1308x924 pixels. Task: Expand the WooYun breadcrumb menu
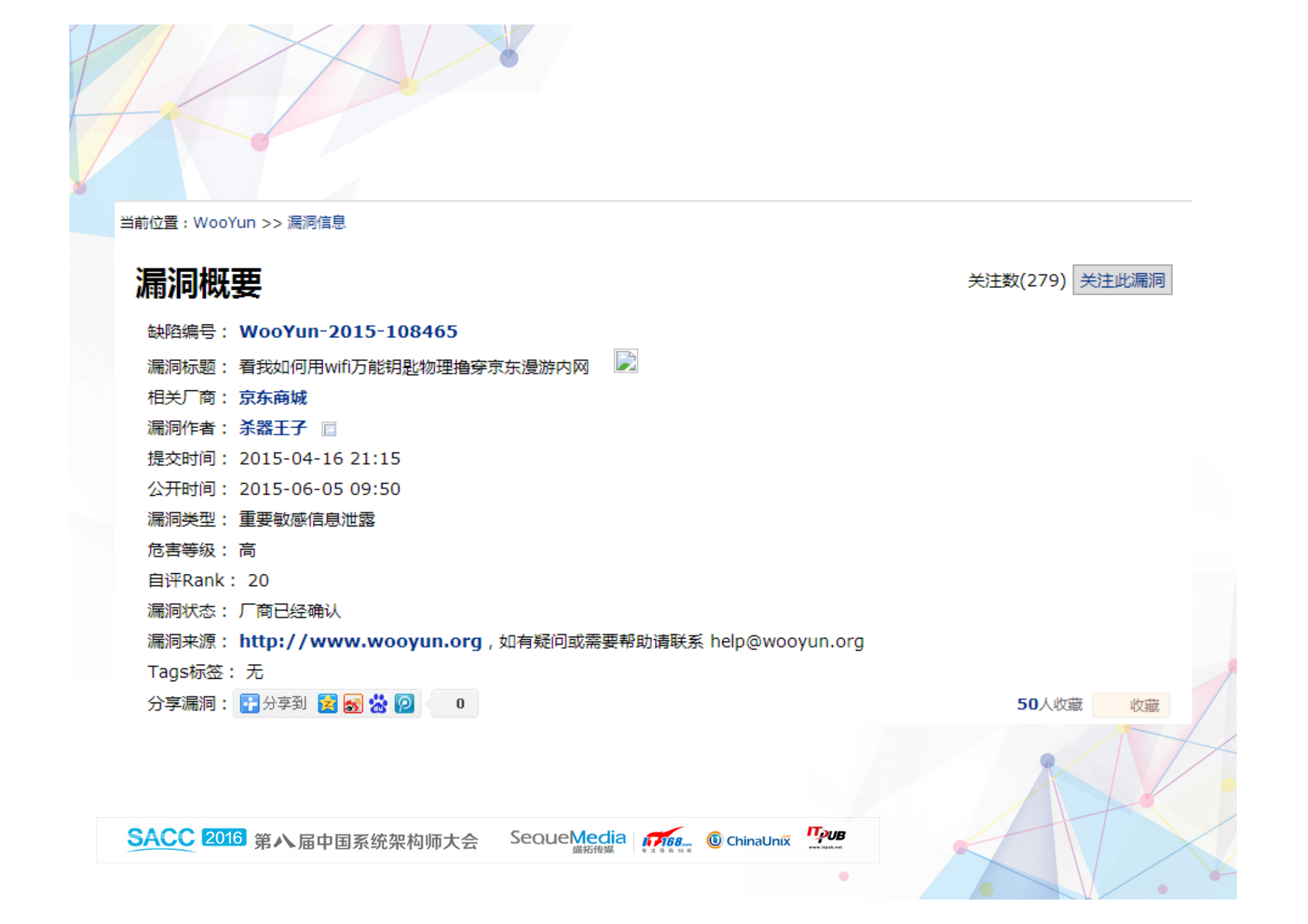(224, 223)
